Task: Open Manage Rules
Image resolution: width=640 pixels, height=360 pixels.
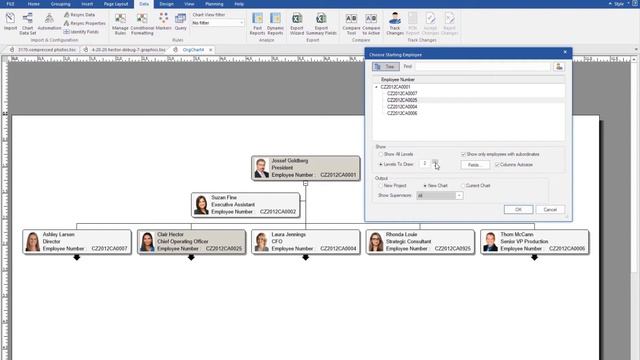Action: (120, 23)
